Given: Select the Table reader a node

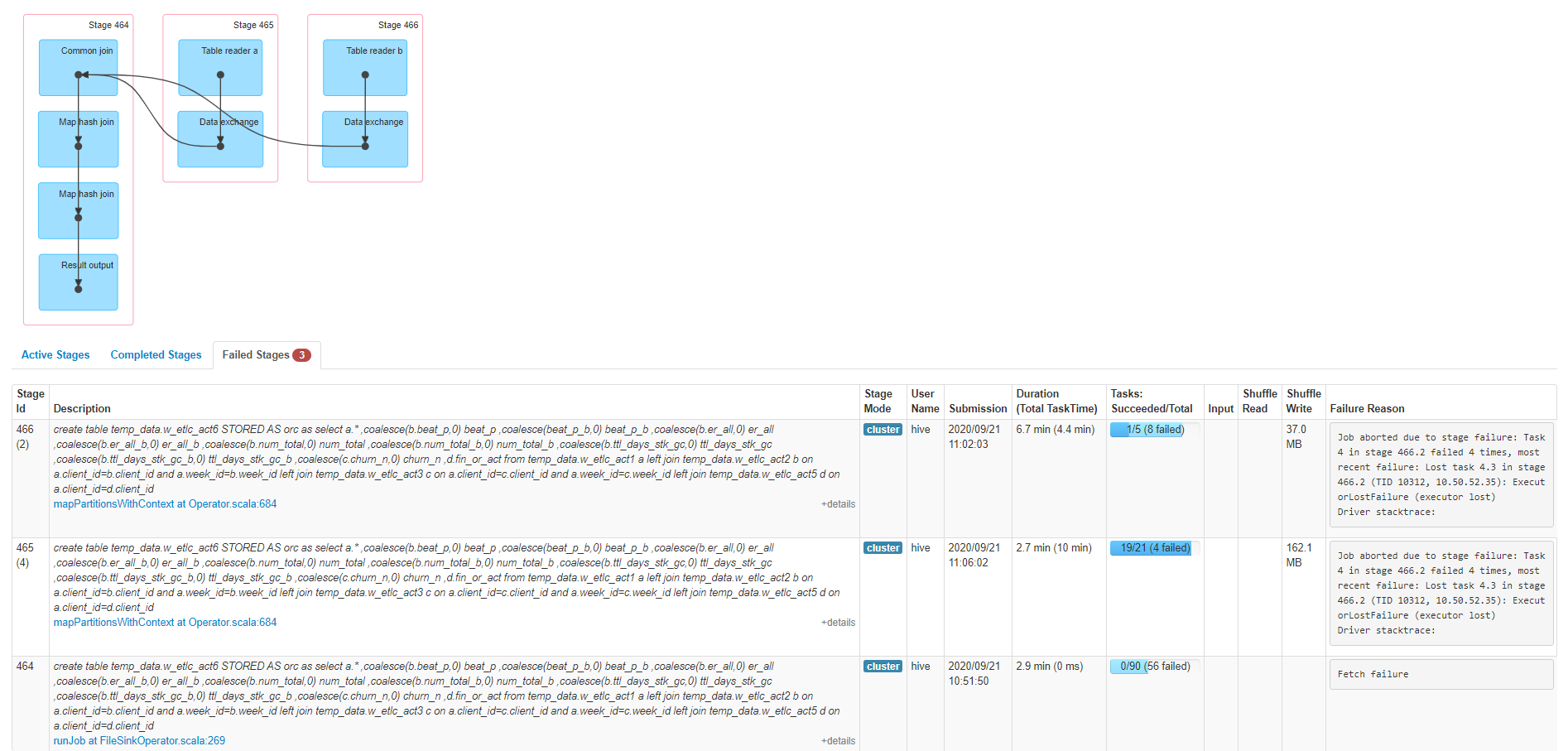Looking at the screenshot, I should (x=220, y=67).
